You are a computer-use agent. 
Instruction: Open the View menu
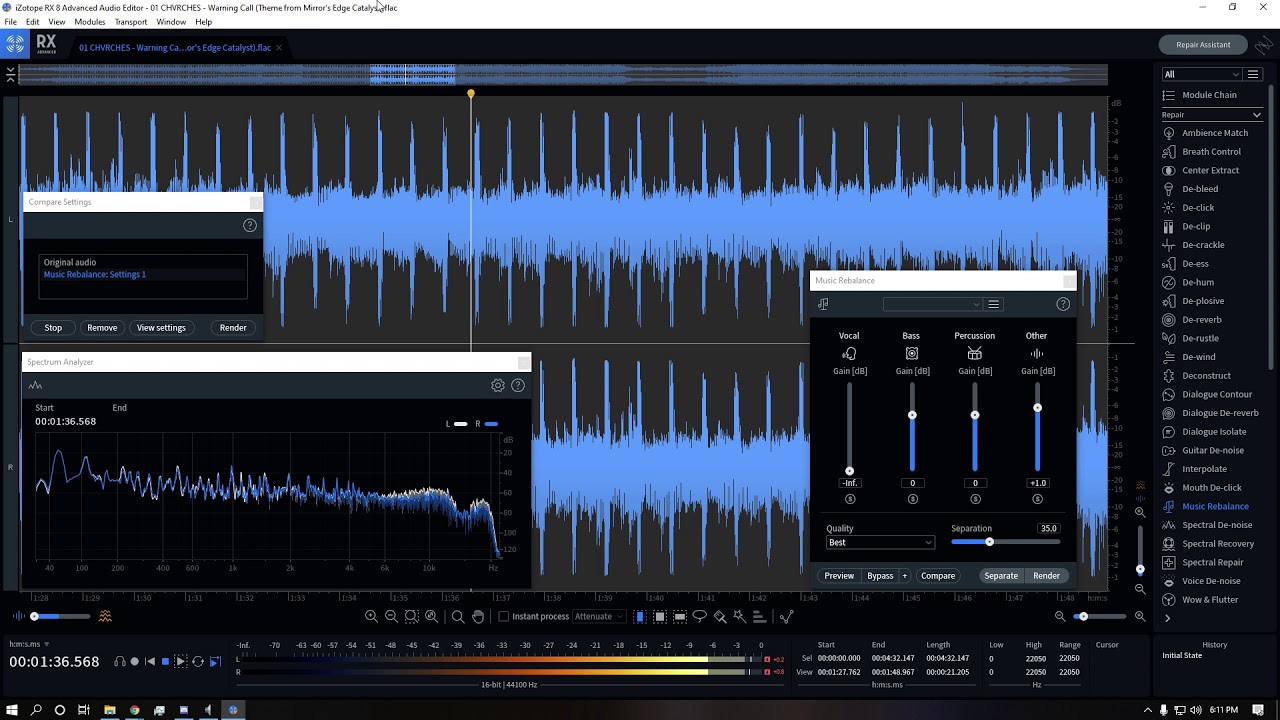57,22
